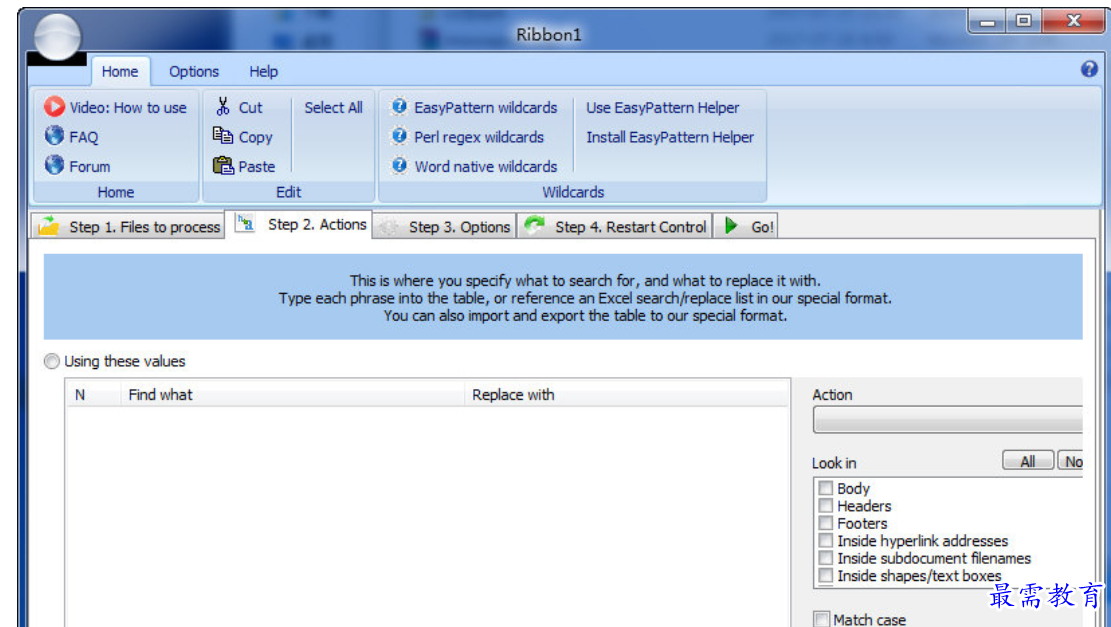
Task: Enable Inside shapes/text boxes
Action: (825, 575)
